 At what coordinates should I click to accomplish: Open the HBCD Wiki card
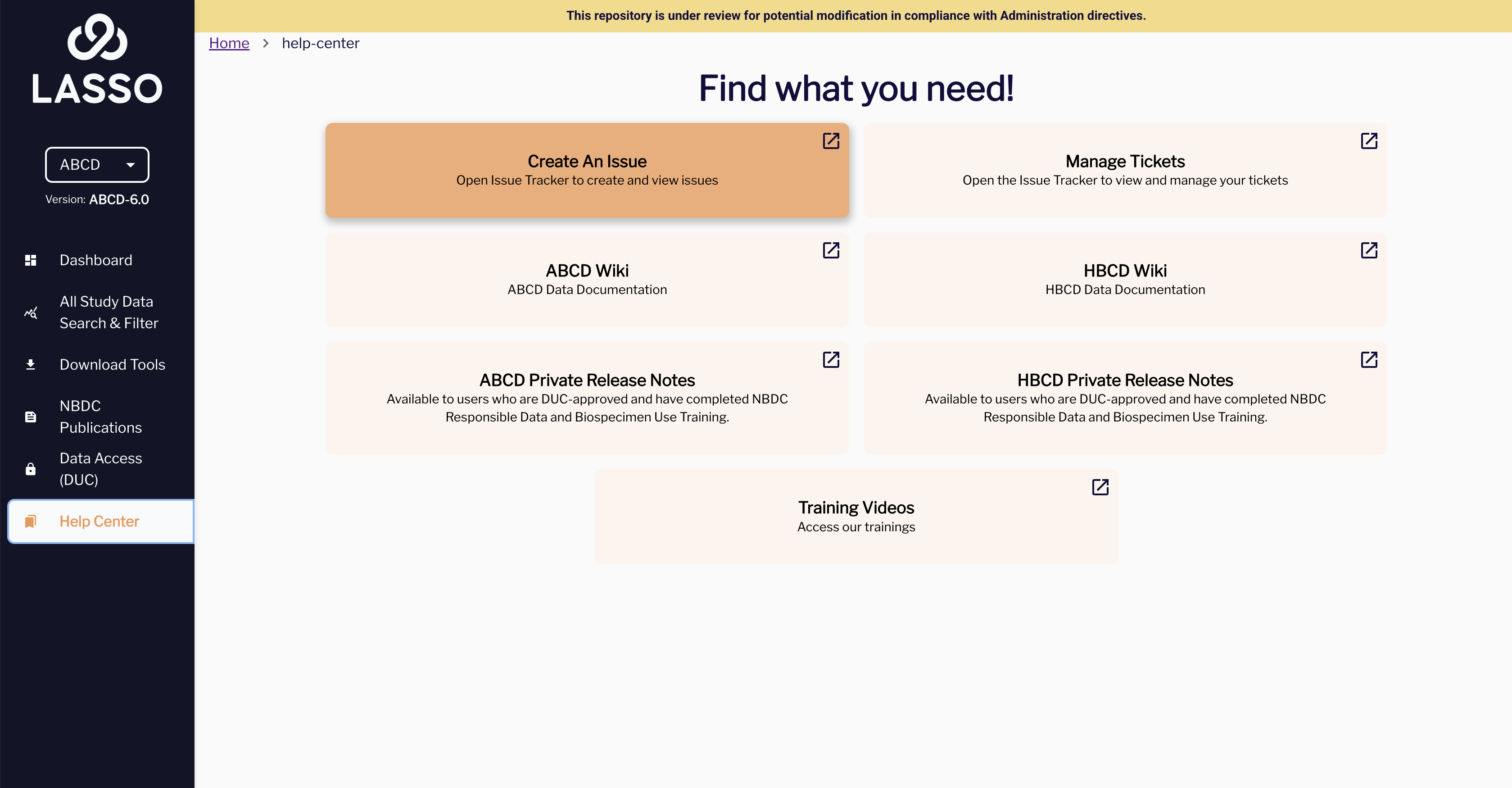1125,280
